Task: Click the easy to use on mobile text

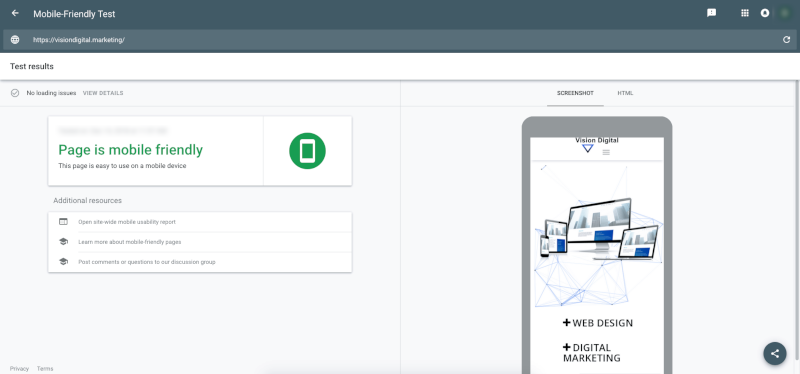Action: pyautogui.click(x=122, y=166)
